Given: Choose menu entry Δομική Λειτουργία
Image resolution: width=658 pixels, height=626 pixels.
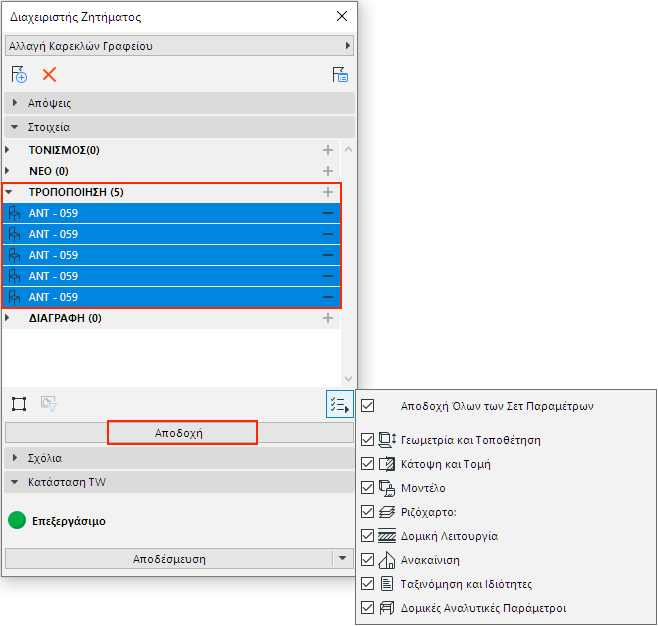Looking at the screenshot, I should 449,536.
